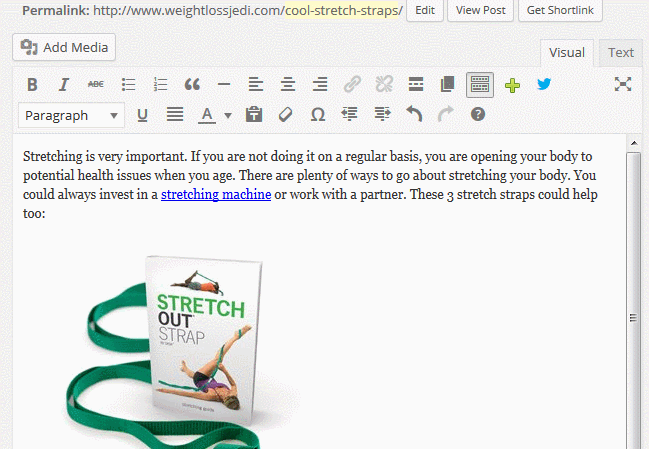This screenshot has height=449, width=649.
Task: Click the Twitter bird icon
Action: [x=544, y=84]
